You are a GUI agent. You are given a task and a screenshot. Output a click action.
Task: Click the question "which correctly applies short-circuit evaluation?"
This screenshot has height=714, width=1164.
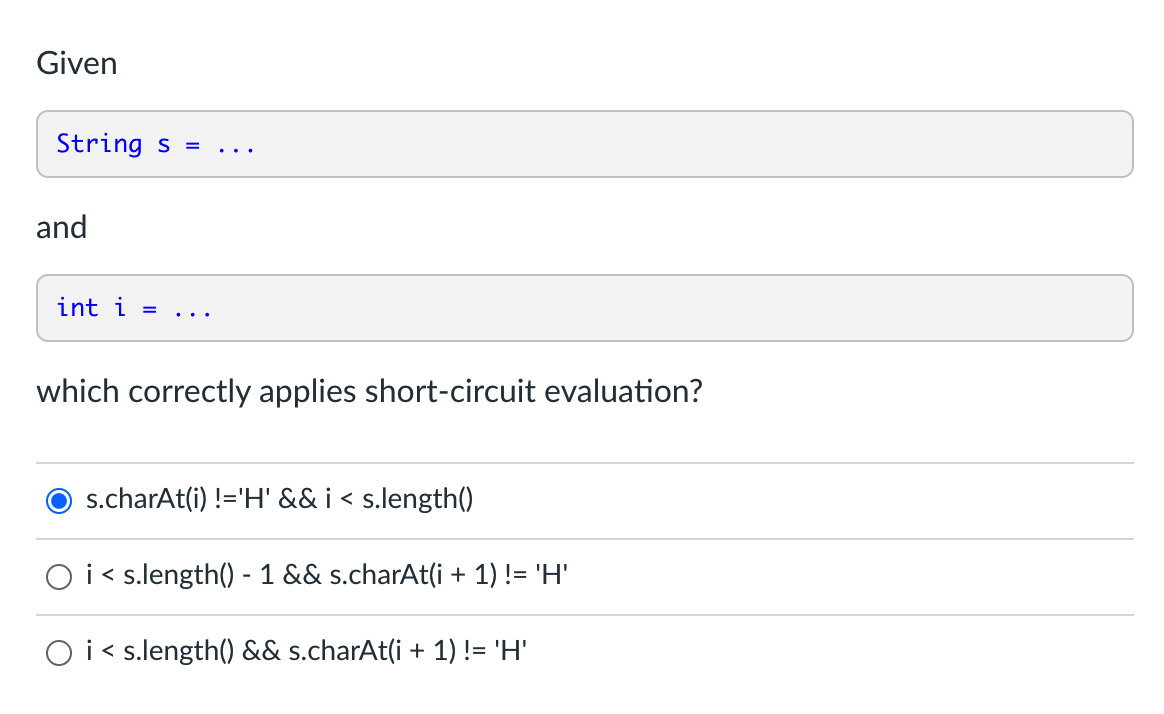pyautogui.click(x=369, y=392)
